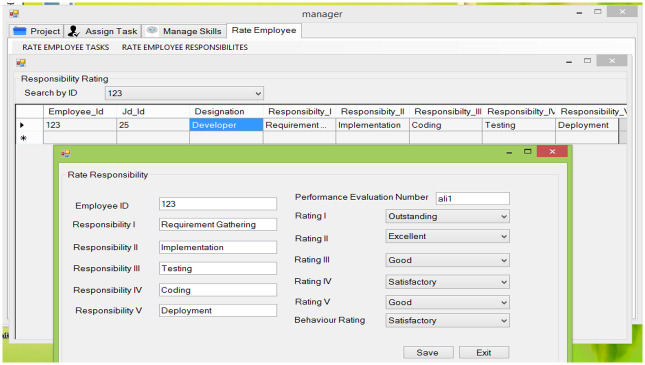Select the Requirement... cell in the grid
The width and height of the screenshot is (645, 365).
[299, 125]
